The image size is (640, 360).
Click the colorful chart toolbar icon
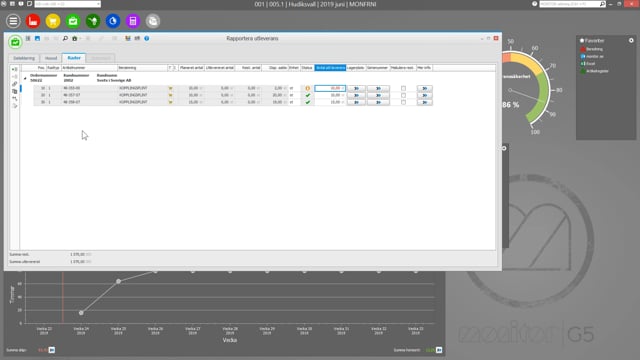point(128,38)
